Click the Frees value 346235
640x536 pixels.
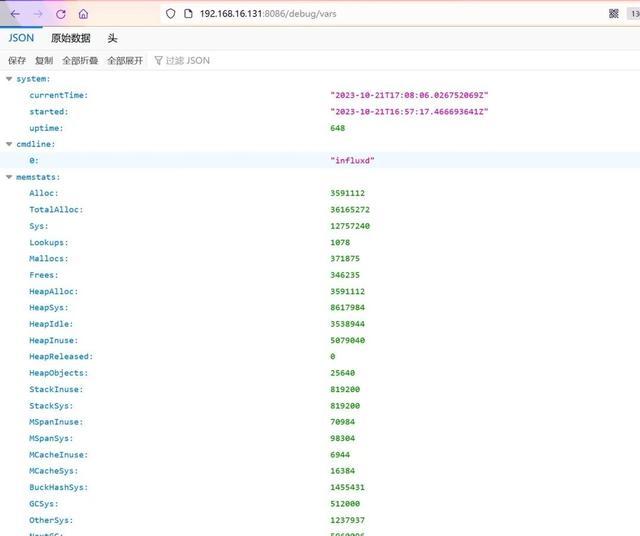(x=345, y=275)
